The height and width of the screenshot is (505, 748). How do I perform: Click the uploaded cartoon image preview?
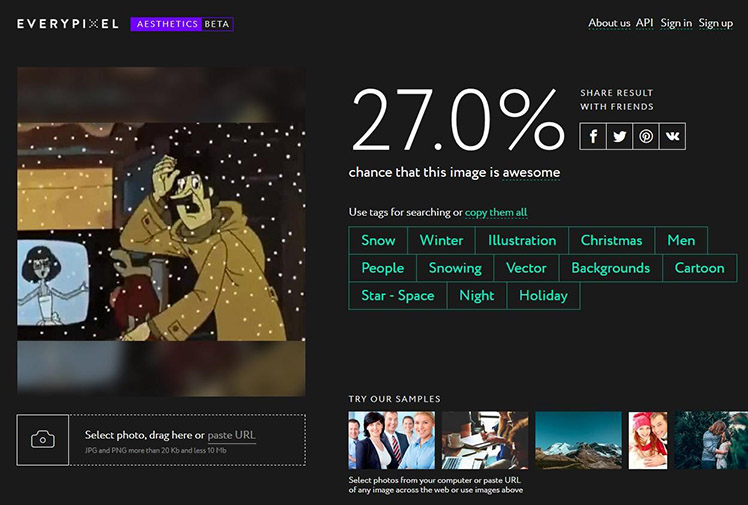pos(161,231)
